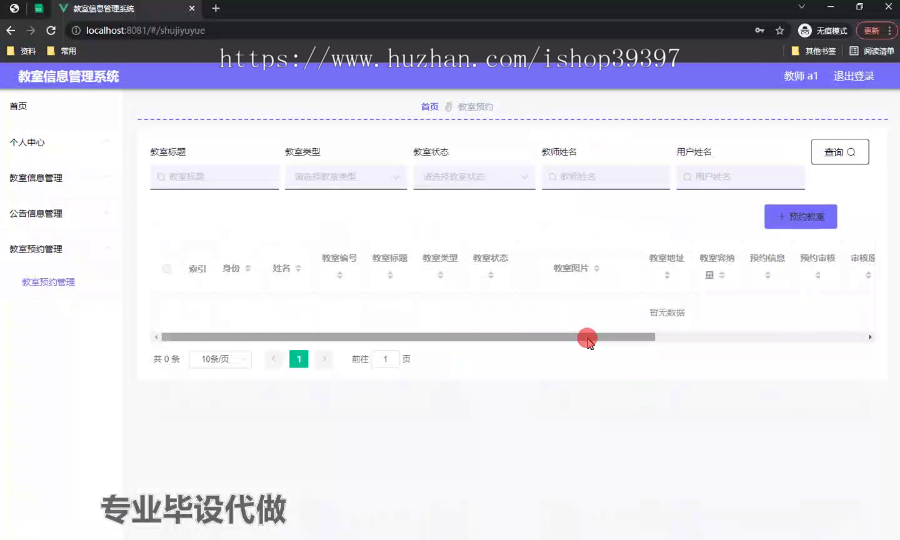Sort the table by 身份 column
Image resolution: width=900 pixels, height=540 pixels.
248,268
